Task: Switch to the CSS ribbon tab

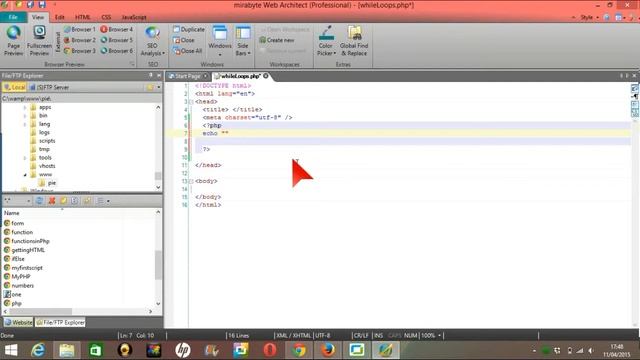Action: (x=106, y=17)
